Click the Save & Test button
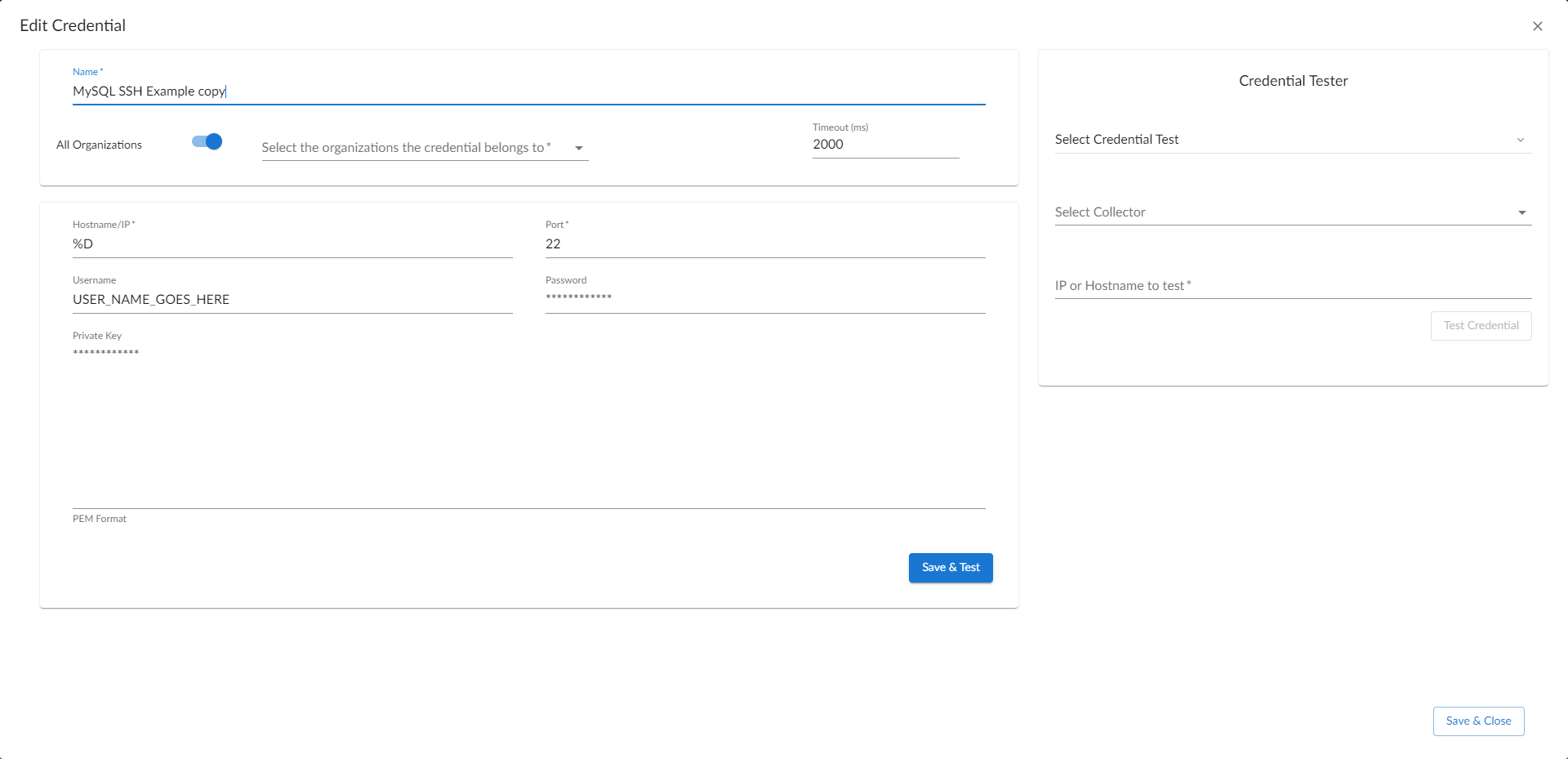The image size is (1568, 759). [951, 568]
